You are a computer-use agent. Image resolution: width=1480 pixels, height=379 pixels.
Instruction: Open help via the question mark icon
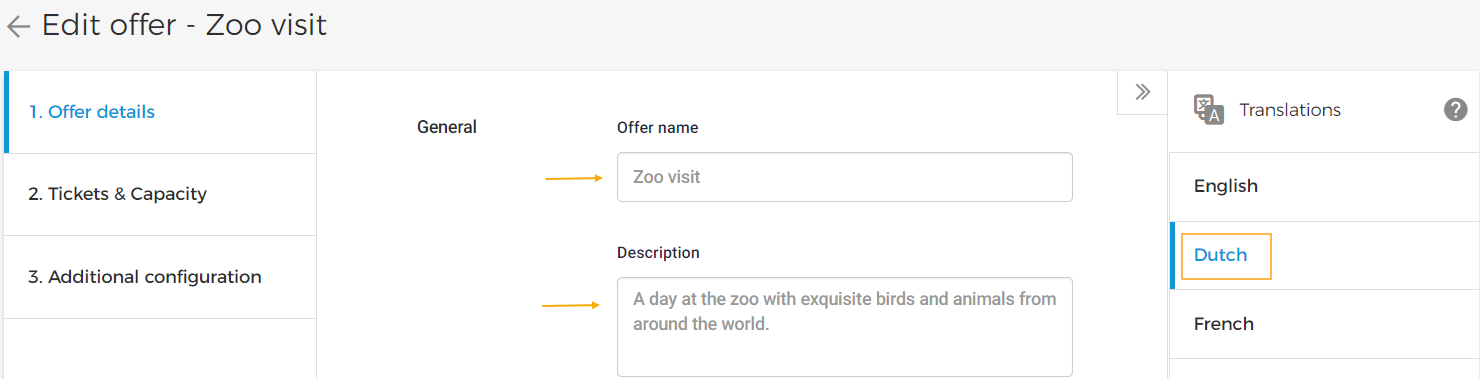1456,110
